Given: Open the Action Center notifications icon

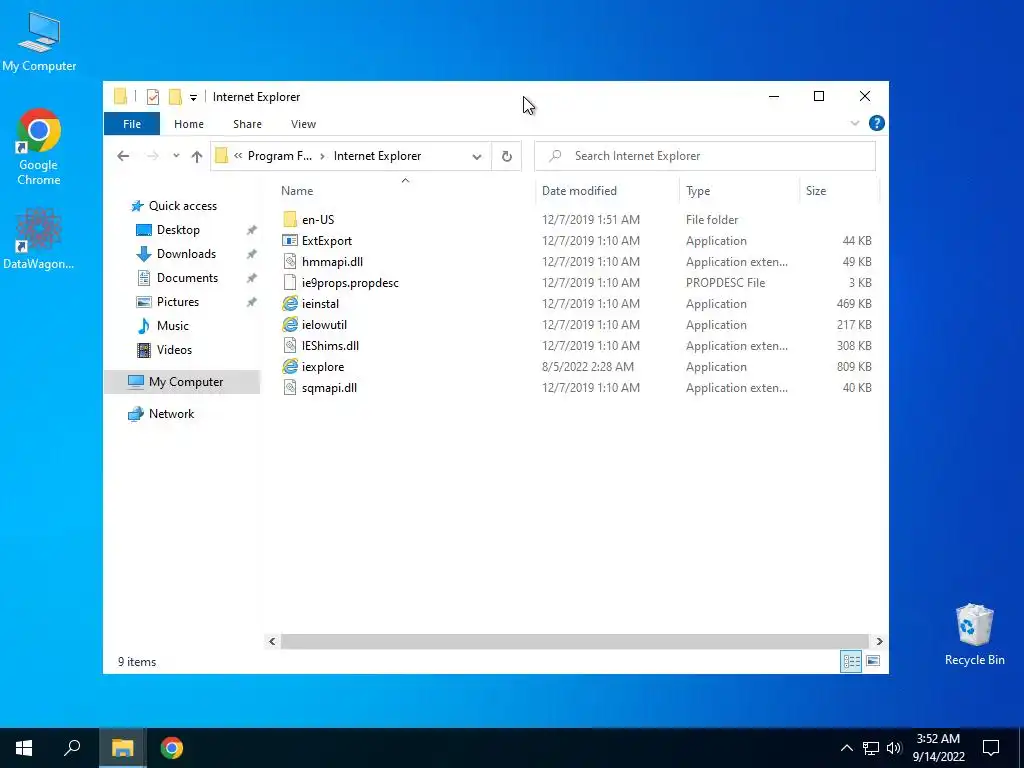Looking at the screenshot, I should pyautogui.click(x=991, y=748).
